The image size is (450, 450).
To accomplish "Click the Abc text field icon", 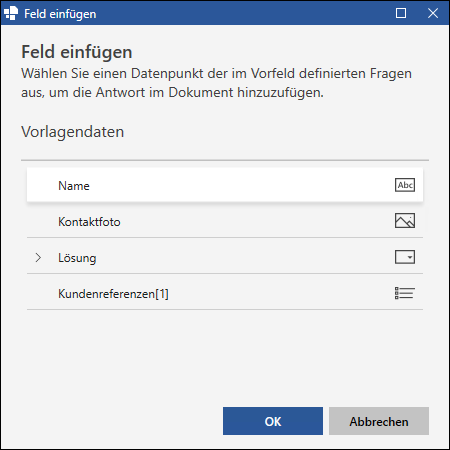I will coord(405,185).
